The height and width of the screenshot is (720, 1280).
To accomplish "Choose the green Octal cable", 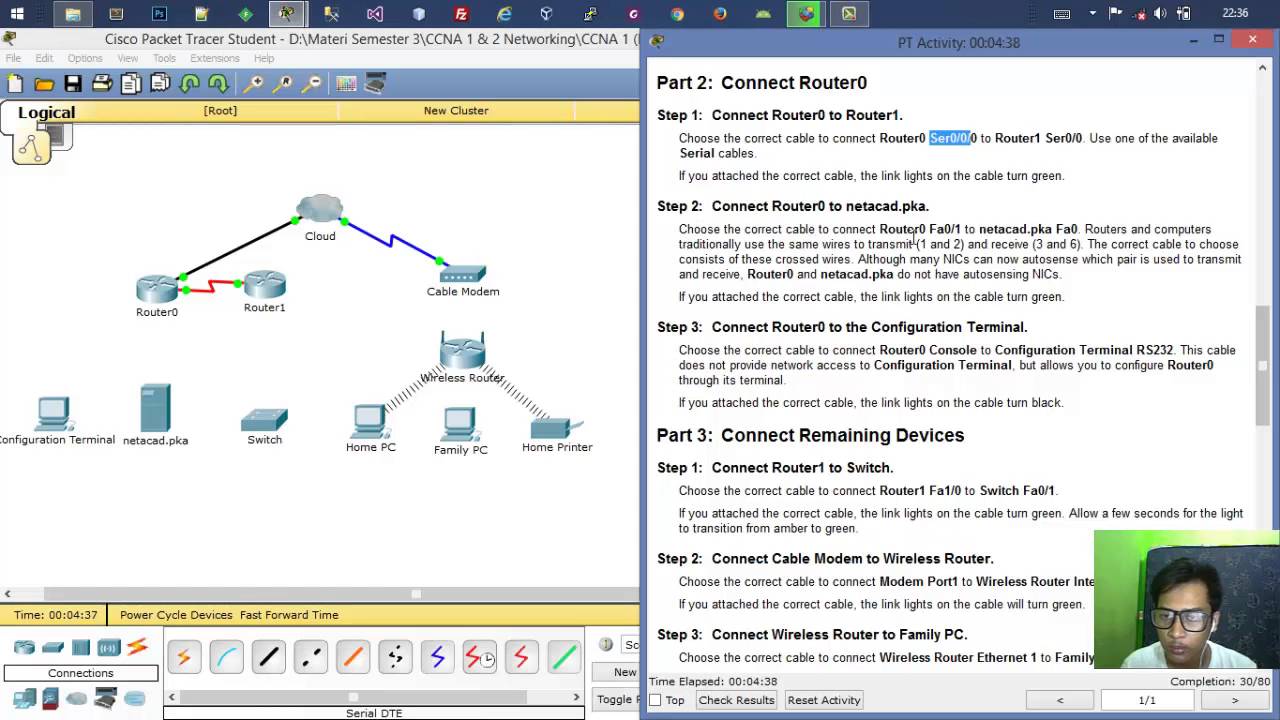I will pos(563,657).
